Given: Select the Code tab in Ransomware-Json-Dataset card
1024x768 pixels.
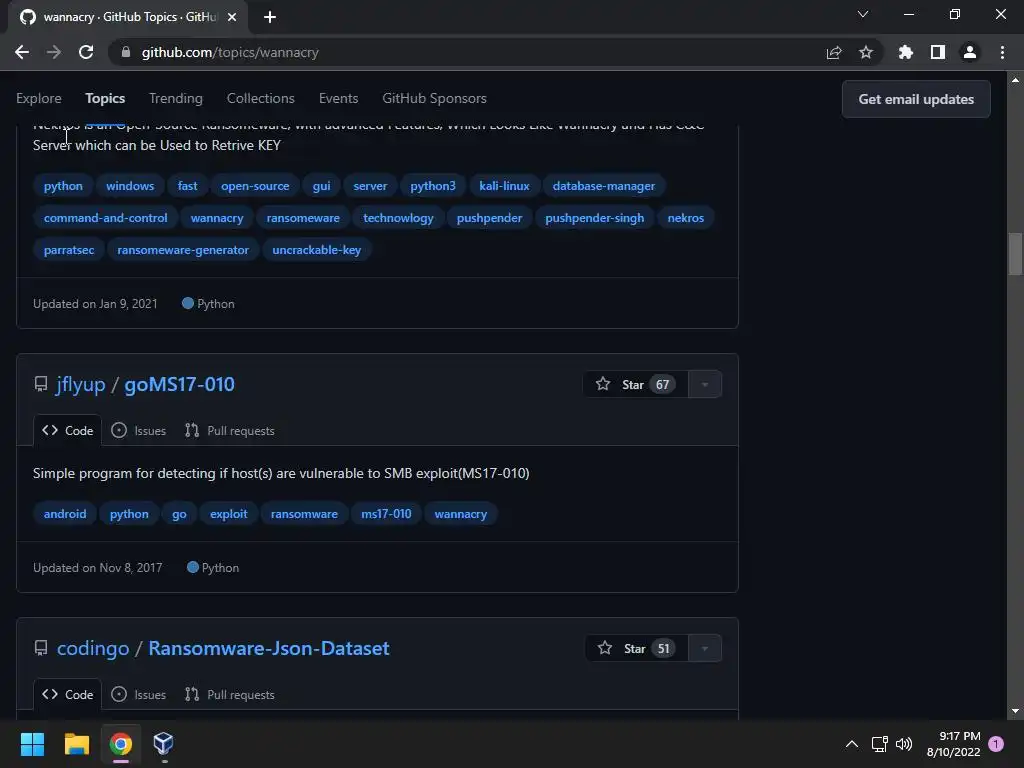Looking at the screenshot, I should tap(67, 694).
